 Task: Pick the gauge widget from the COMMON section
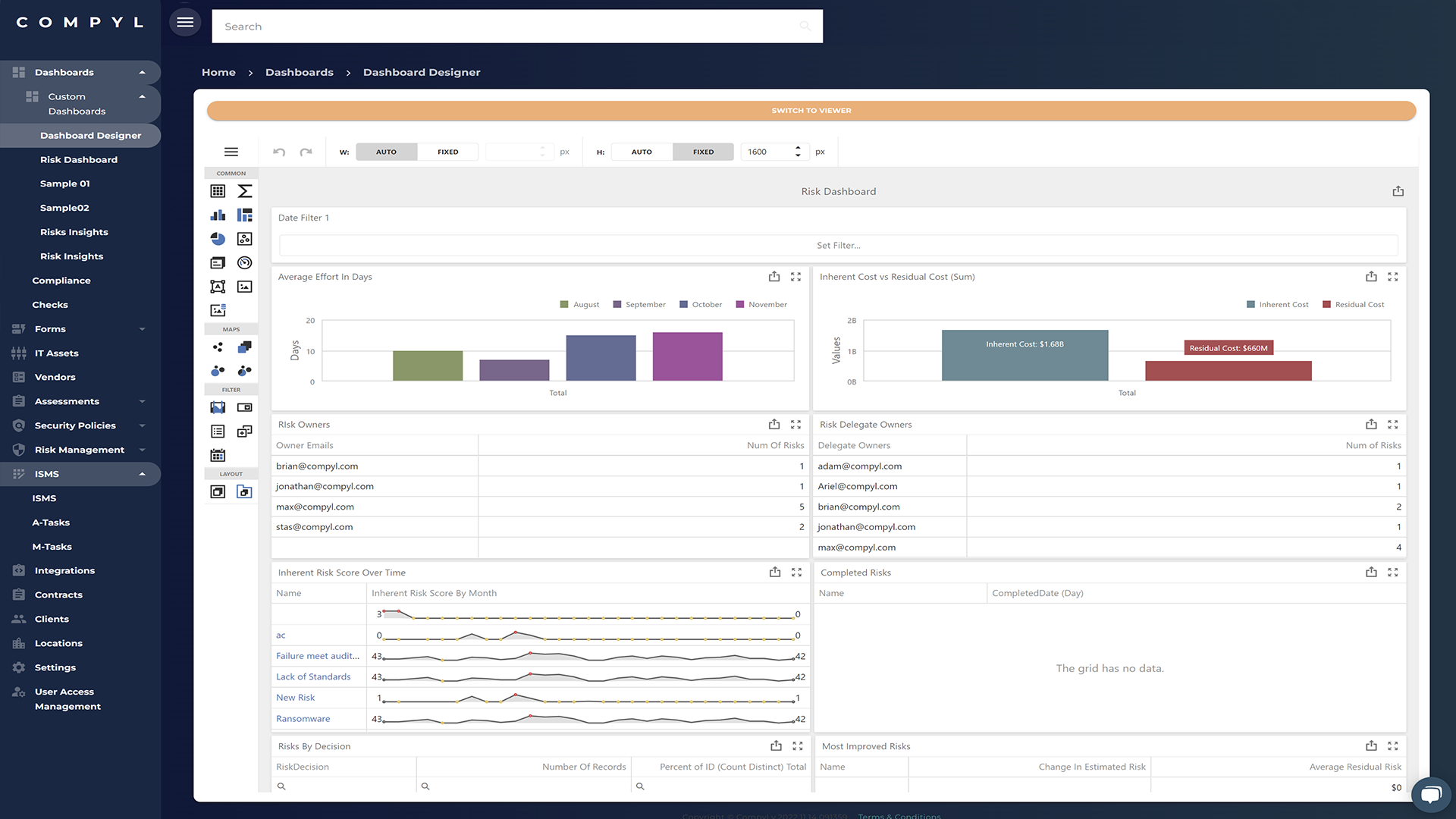[244, 263]
